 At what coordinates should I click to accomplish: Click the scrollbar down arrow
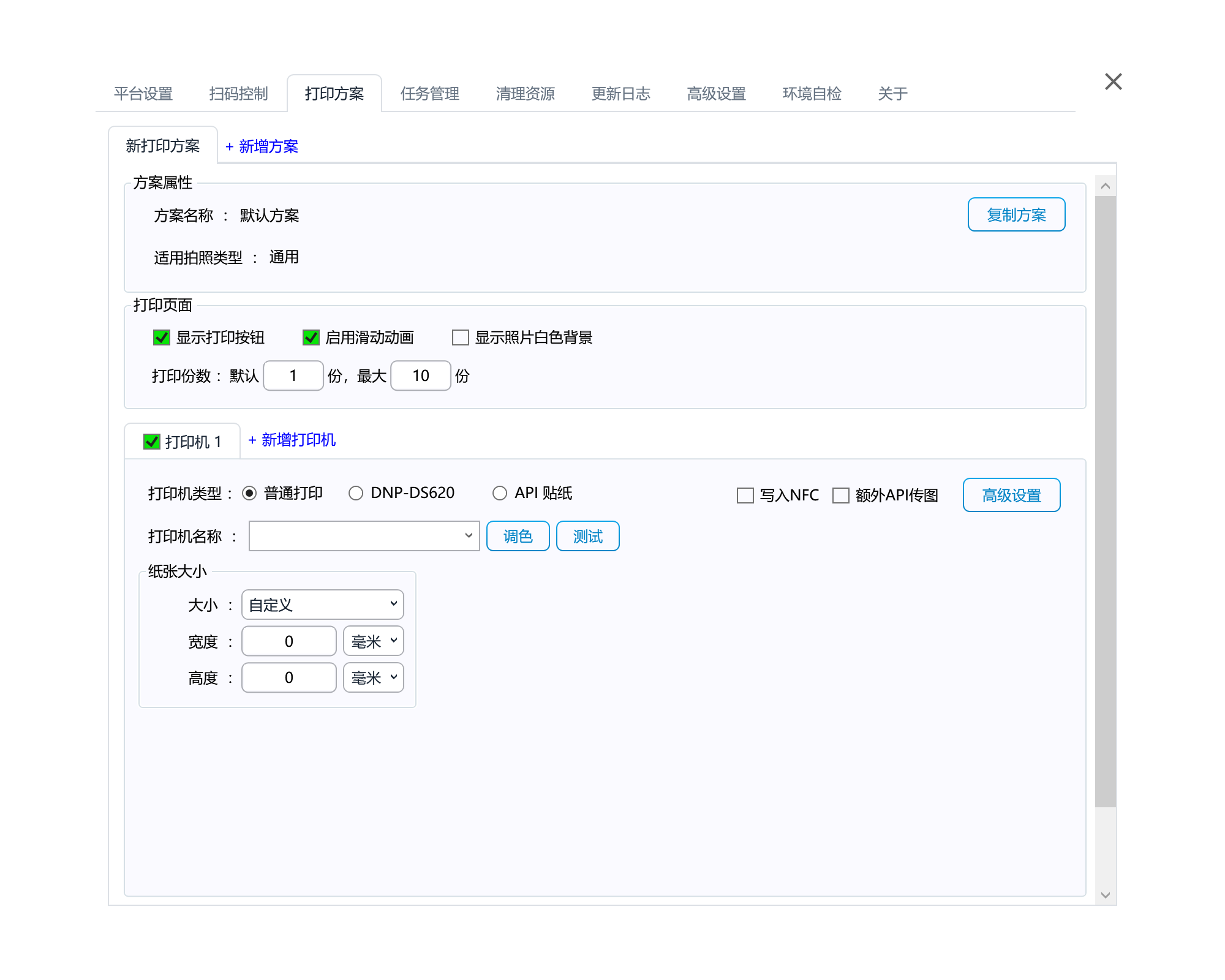coord(1106,895)
